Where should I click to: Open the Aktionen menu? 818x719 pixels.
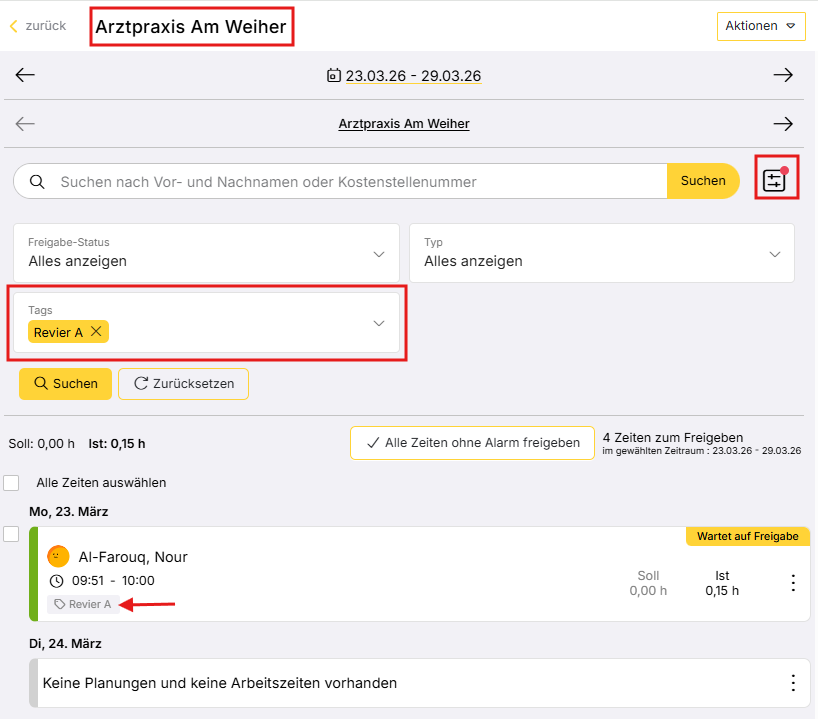pyautogui.click(x=761, y=26)
